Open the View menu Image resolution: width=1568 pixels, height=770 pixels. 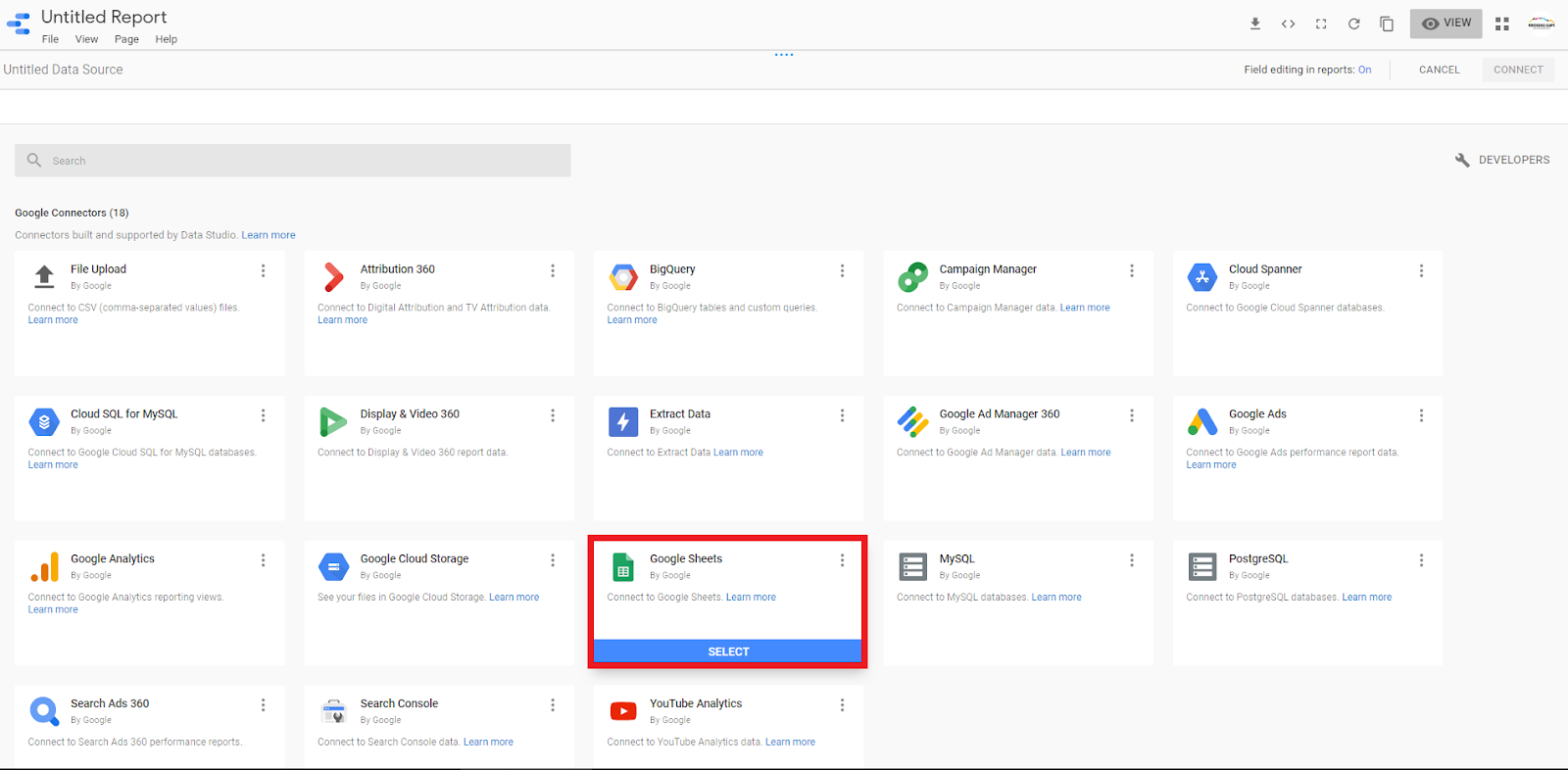pos(87,39)
